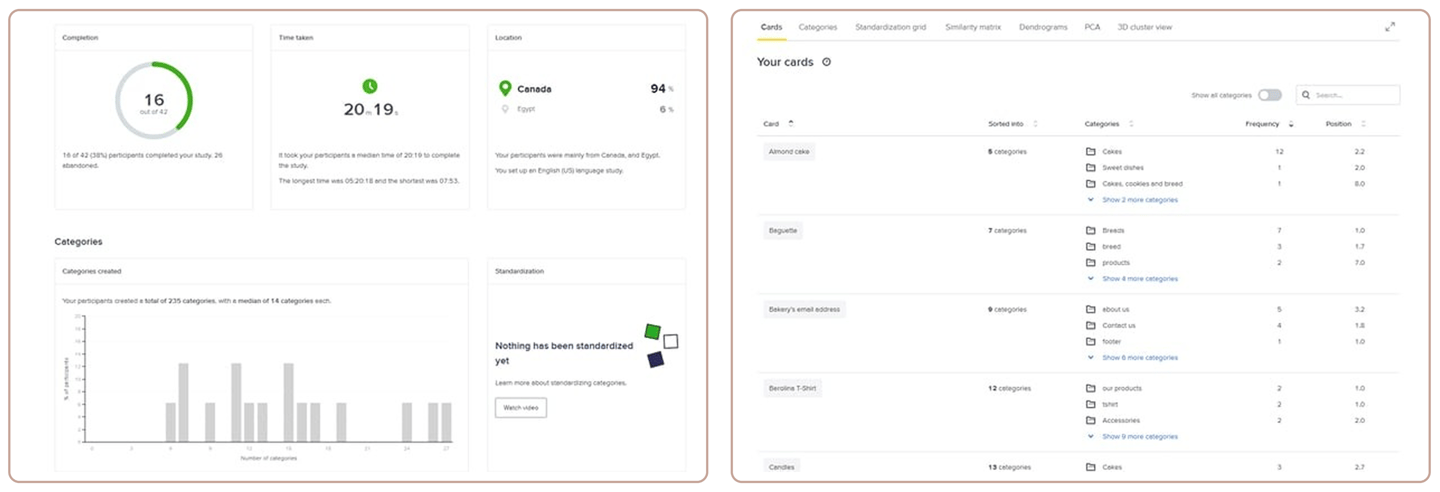Click the Watch video button
This screenshot has width=1440, height=492.
tap(520, 408)
